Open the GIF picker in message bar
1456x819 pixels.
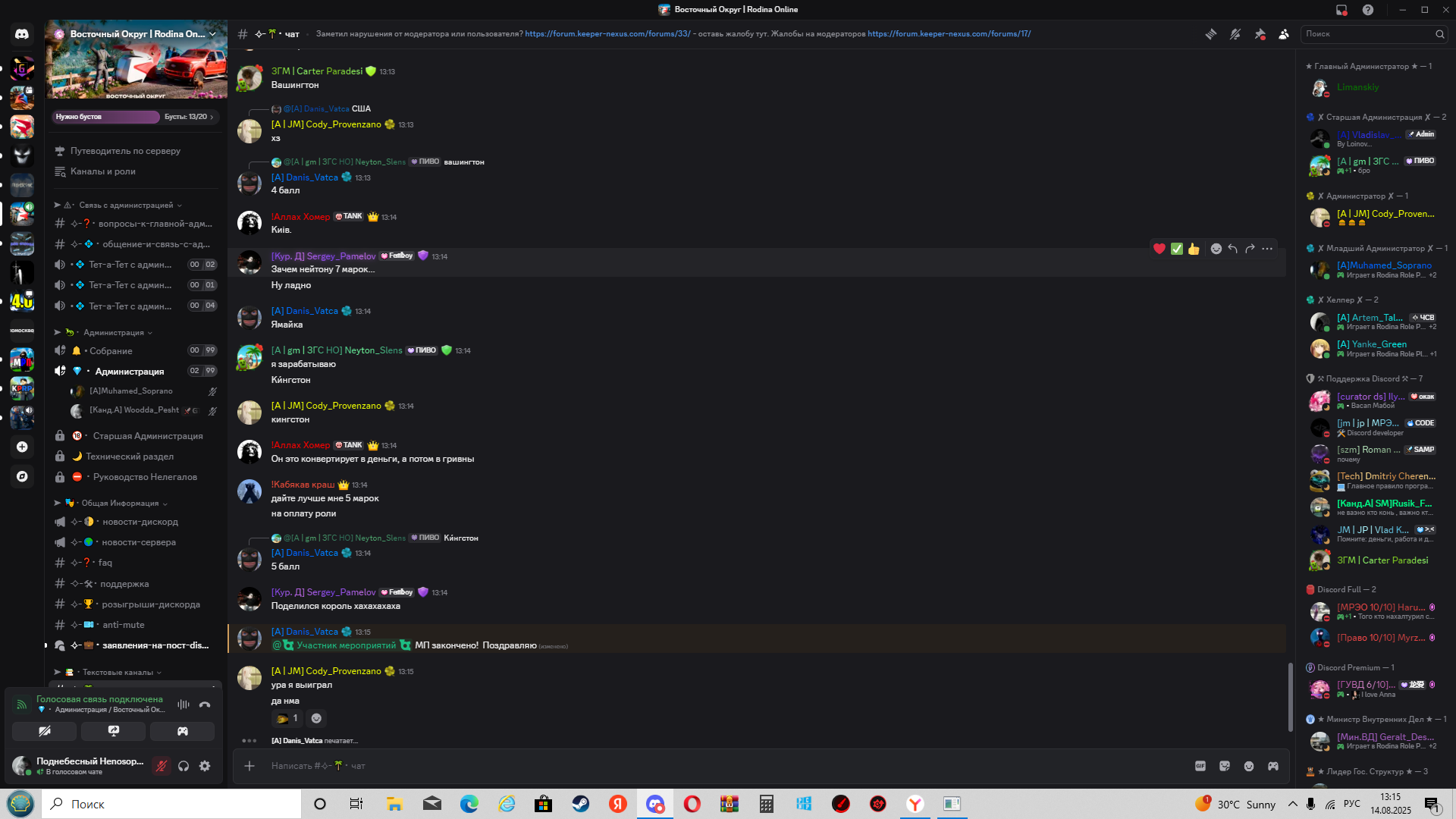[1200, 766]
